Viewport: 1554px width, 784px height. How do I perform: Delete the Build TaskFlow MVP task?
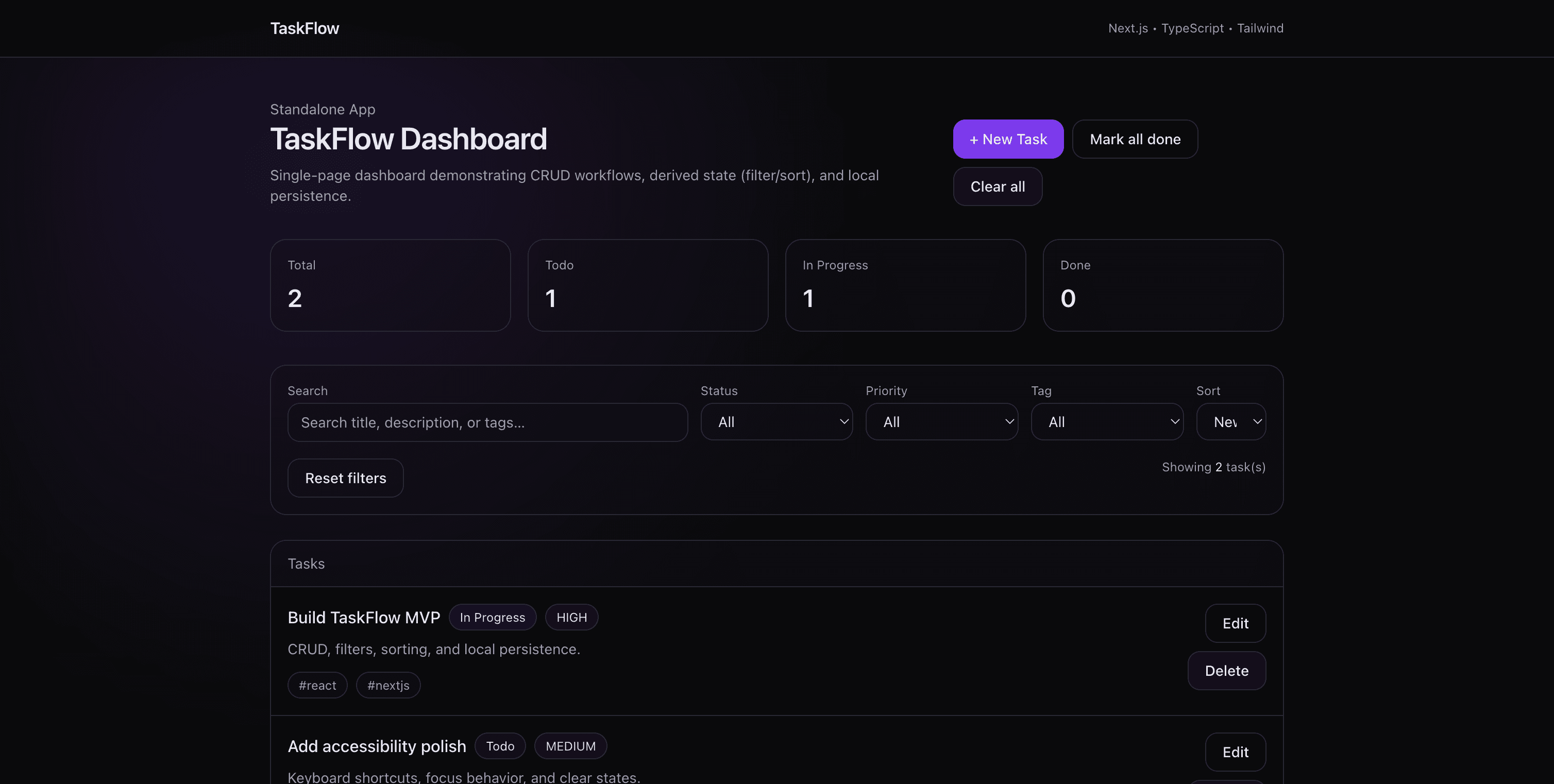[x=1226, y=671]
